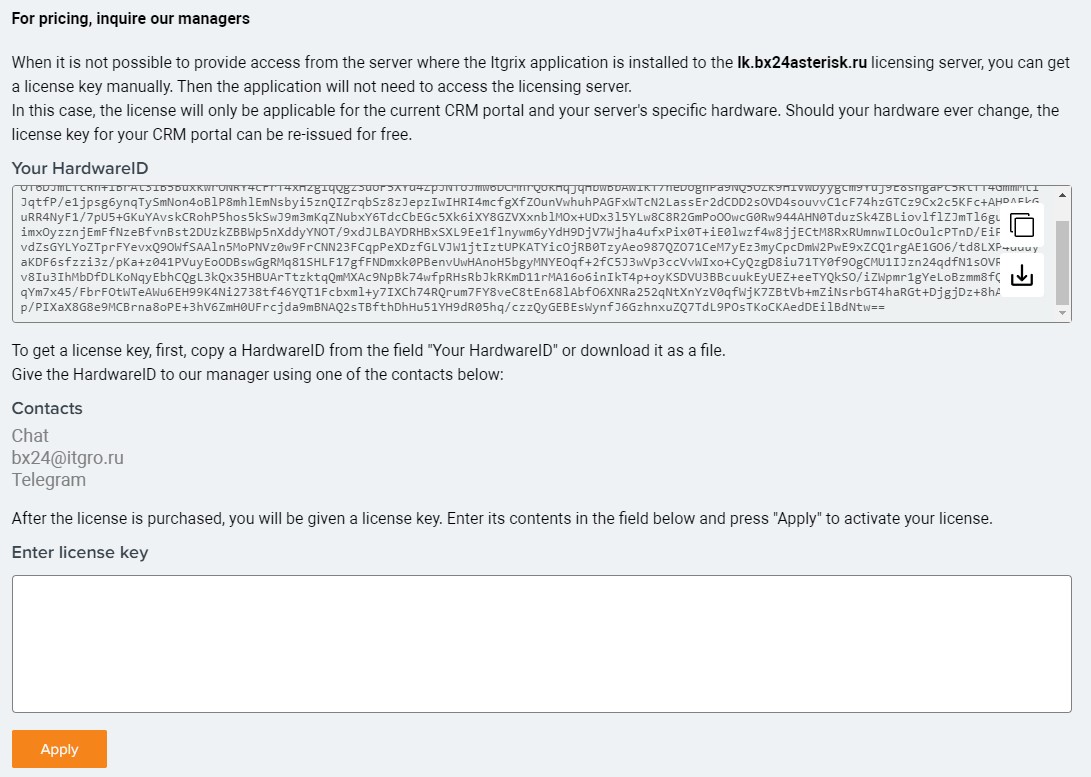The height and width of the screenshot is (777, 1091).
Task: Click the HardwareID scrollbar thumb
Action: 1062,263
